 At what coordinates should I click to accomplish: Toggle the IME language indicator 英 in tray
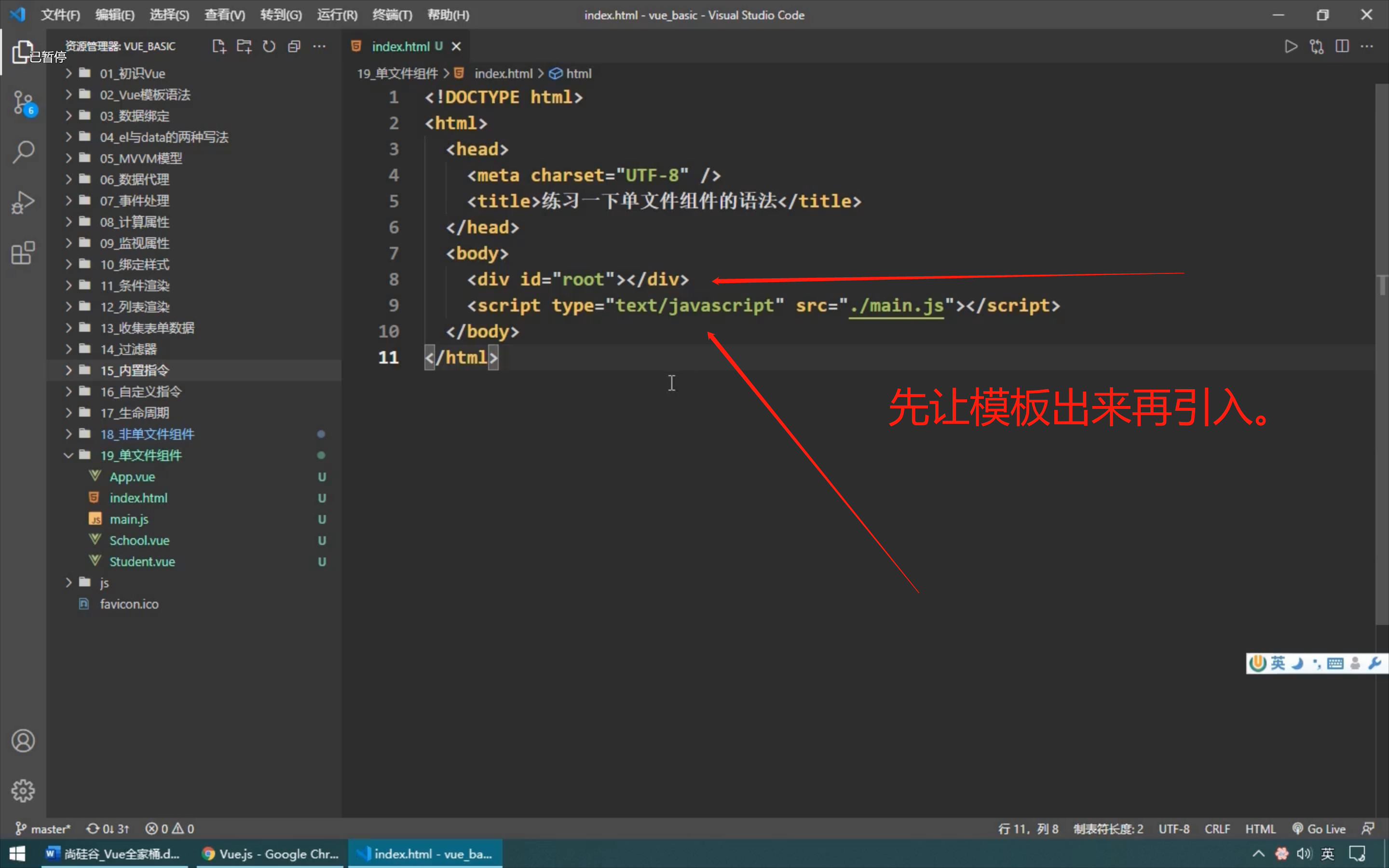coord(1328,854)
